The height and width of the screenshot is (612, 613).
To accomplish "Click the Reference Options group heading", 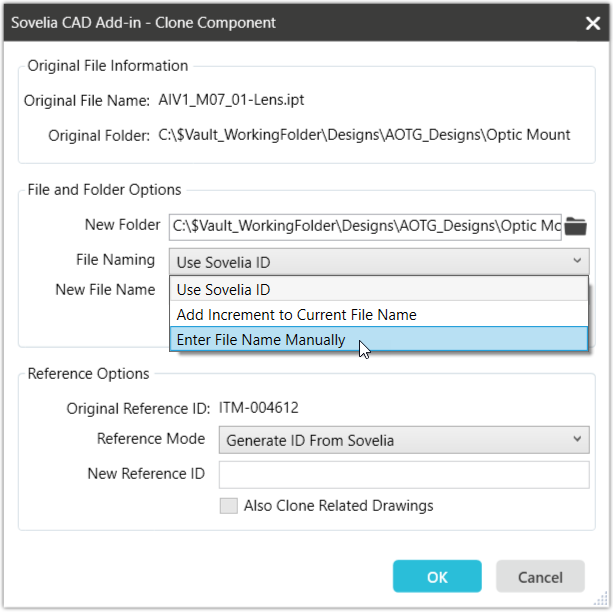I will point(88,373).
